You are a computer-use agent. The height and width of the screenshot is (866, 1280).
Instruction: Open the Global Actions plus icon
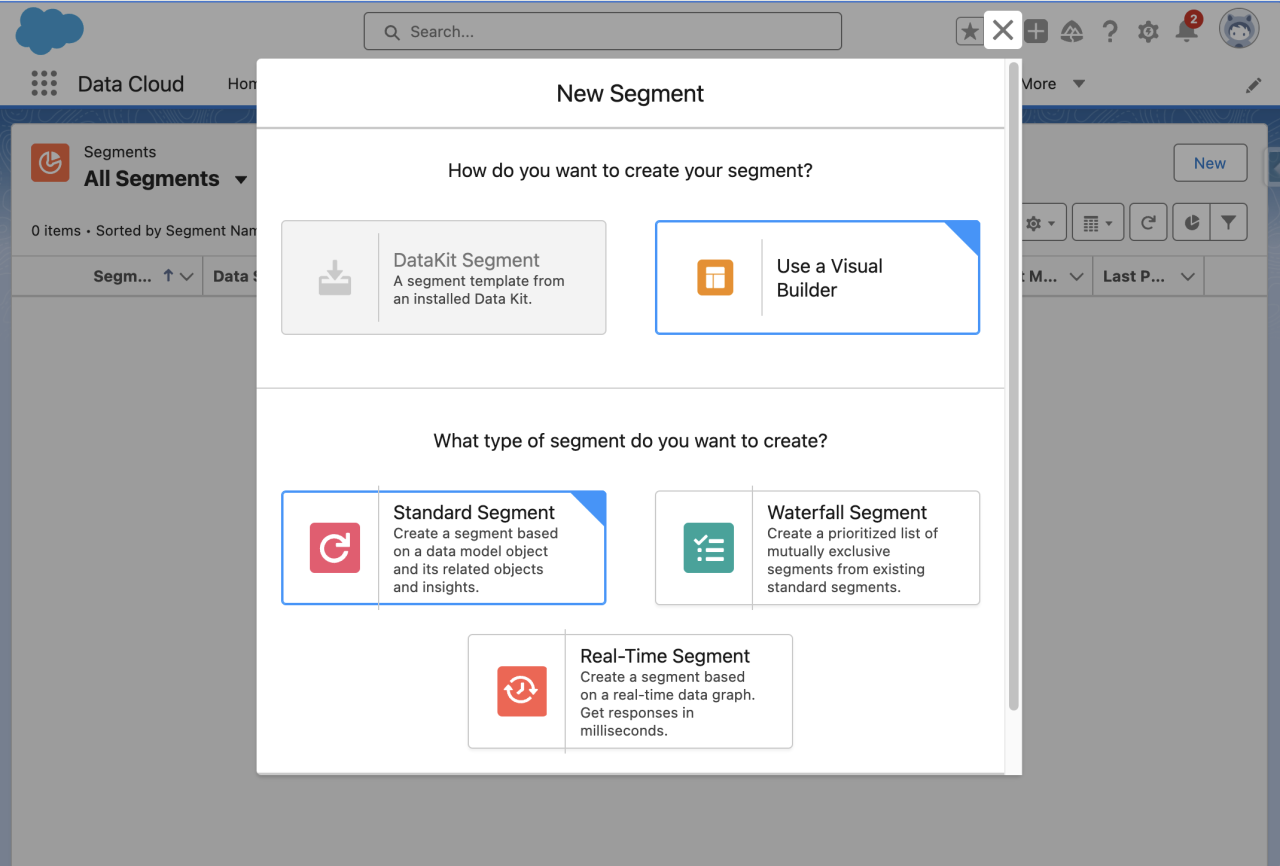[x=1036, y=31]
